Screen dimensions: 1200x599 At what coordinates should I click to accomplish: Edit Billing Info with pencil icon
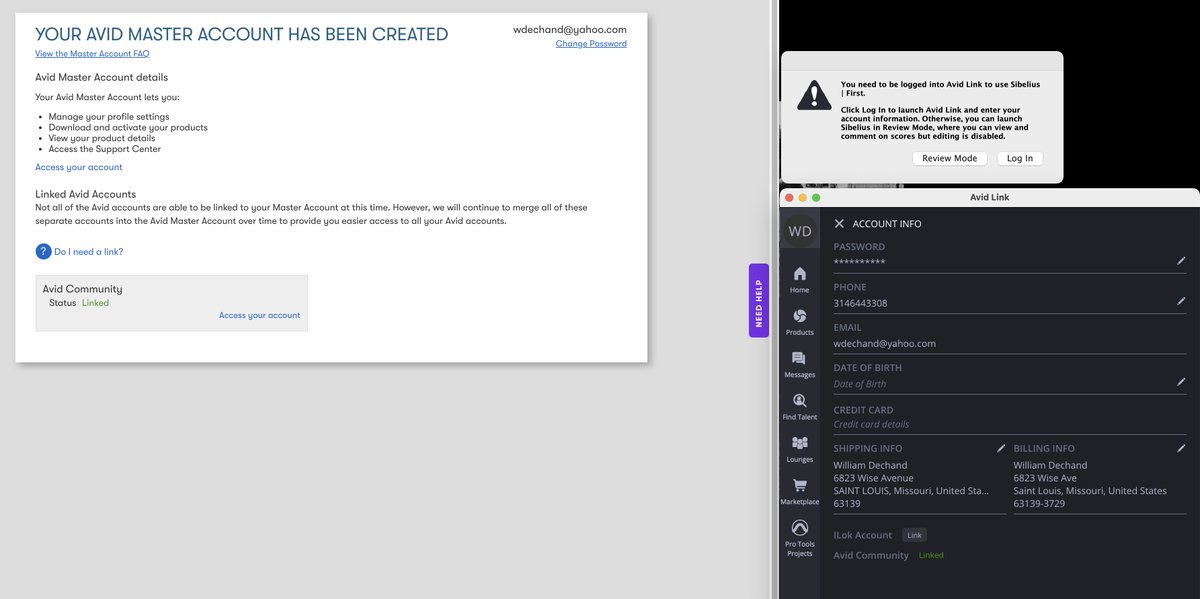tap(1181, 448)
